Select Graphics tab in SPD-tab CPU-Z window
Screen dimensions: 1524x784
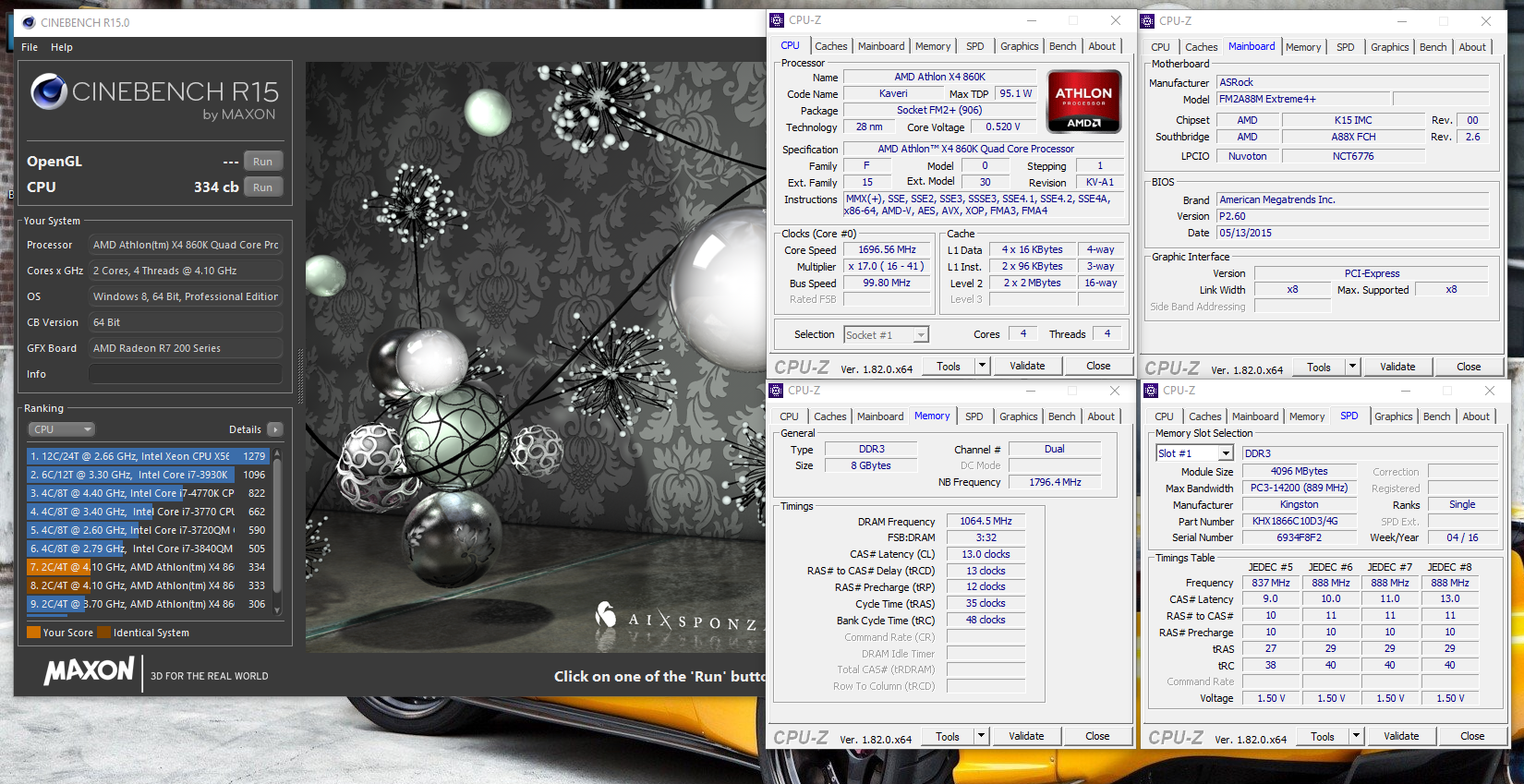pos(1393,416)
